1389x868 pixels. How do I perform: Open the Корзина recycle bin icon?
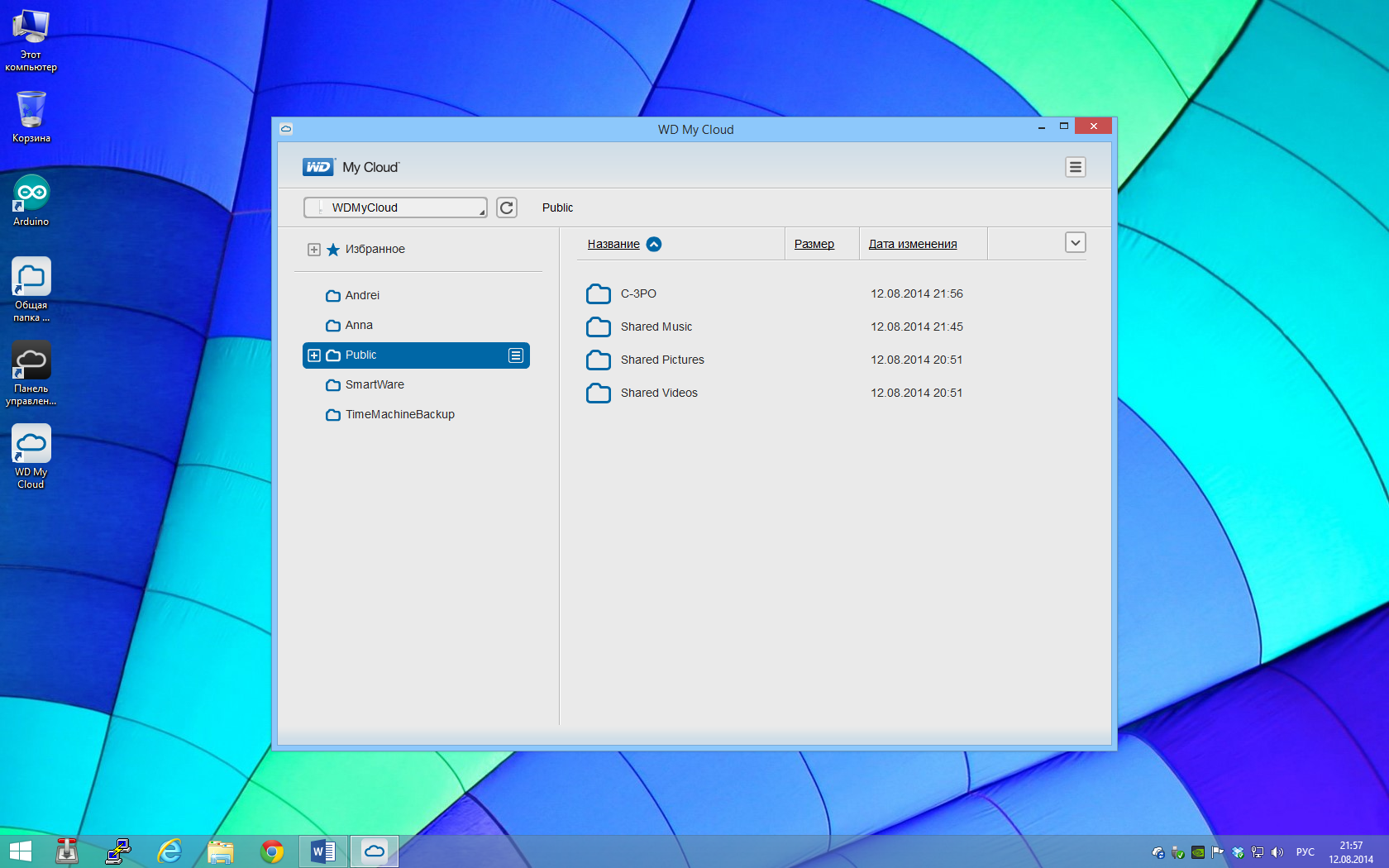pos(31,116)
